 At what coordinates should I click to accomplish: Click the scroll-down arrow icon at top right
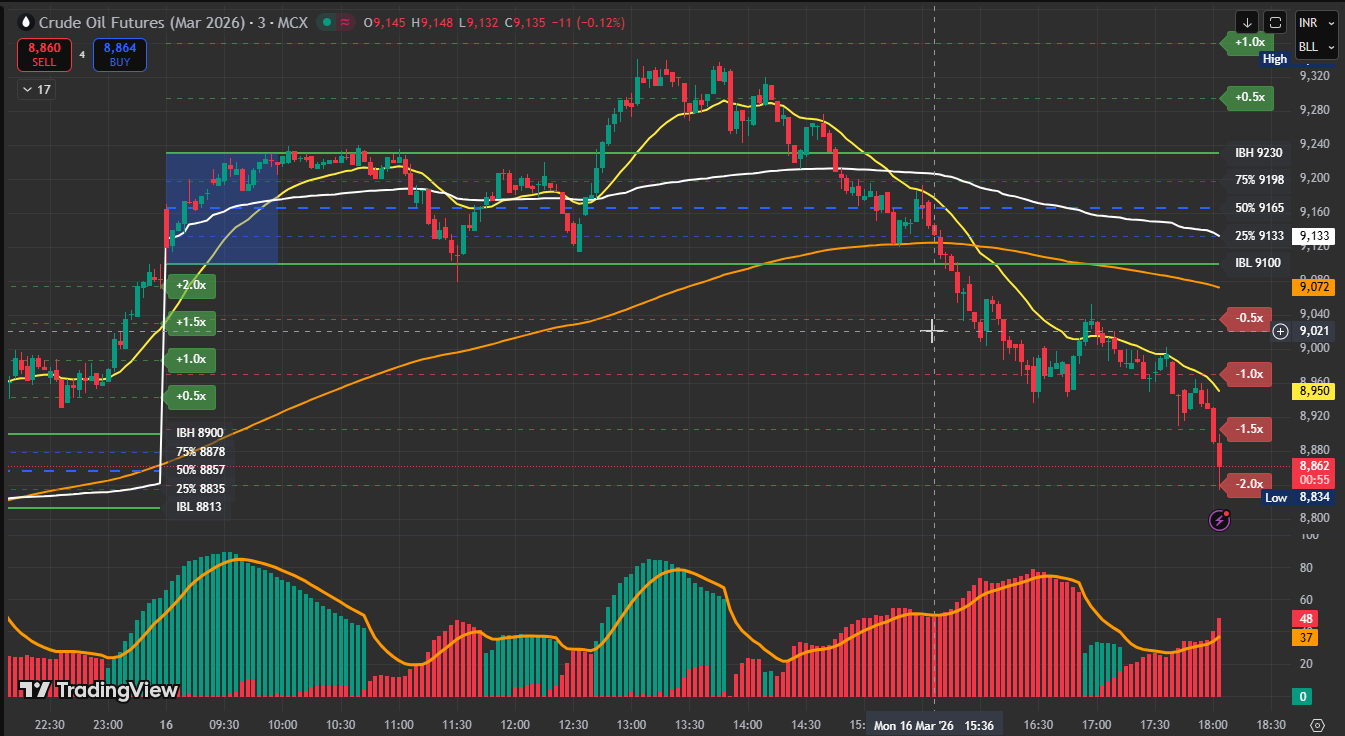tap(1247, 22)
